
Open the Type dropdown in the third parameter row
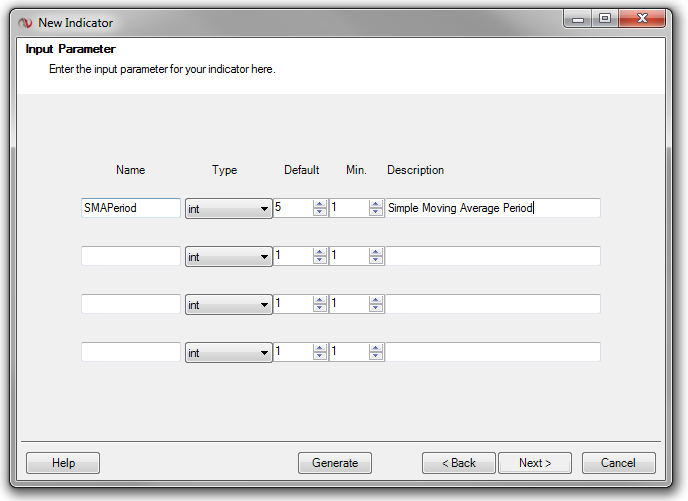click(229, 304)
